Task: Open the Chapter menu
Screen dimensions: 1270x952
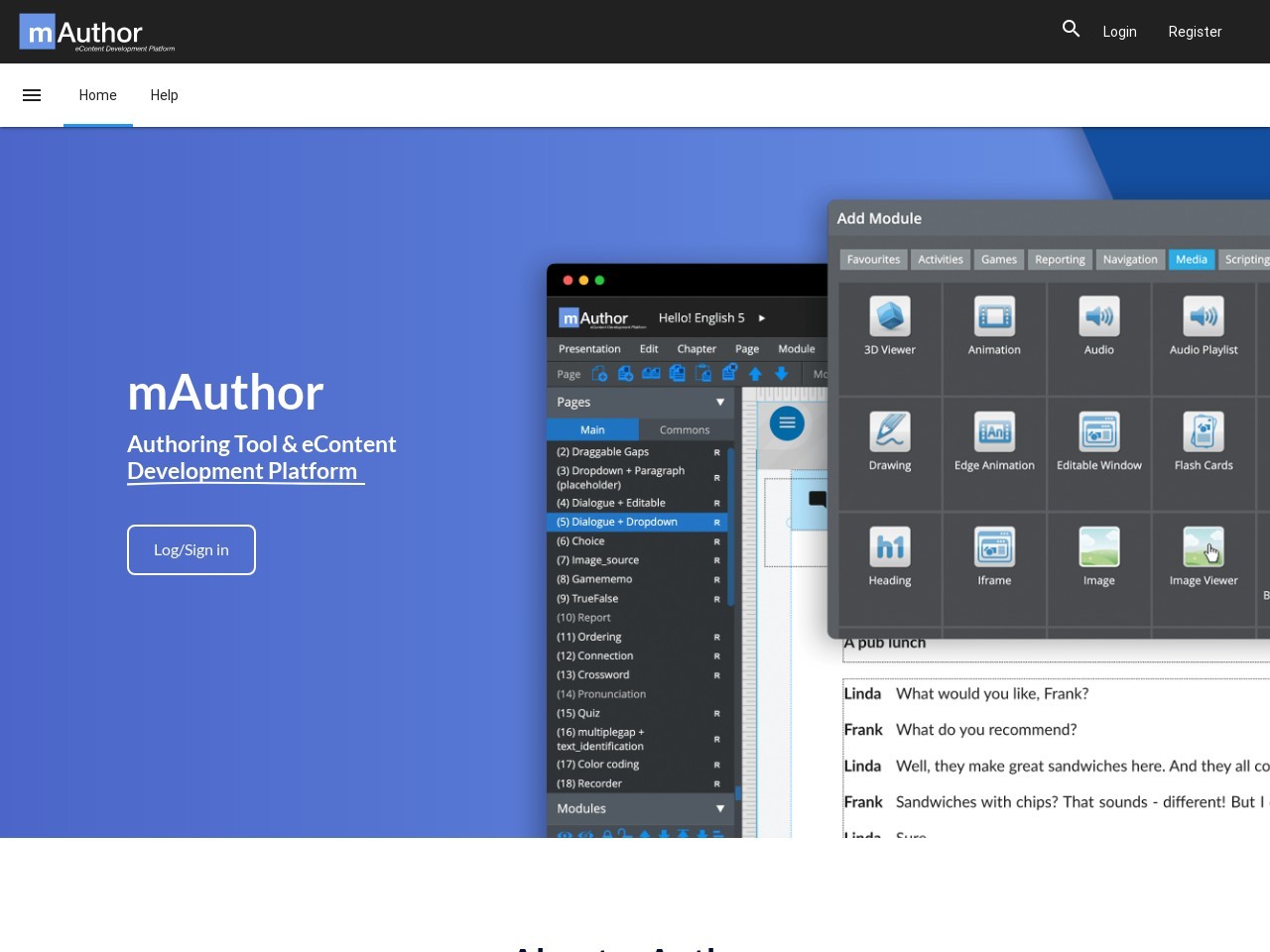Action: click(x=697, y=349)
